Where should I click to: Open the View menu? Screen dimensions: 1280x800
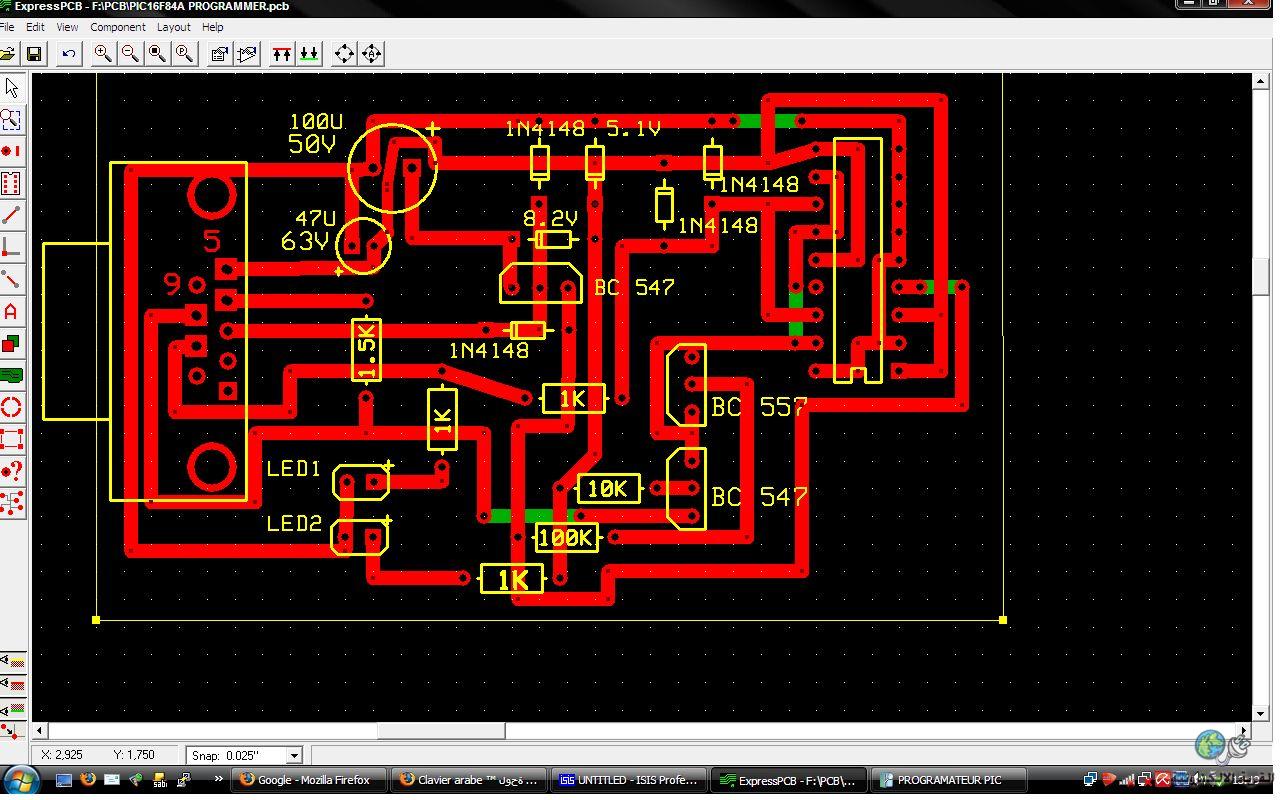click(x=67, y=27)
